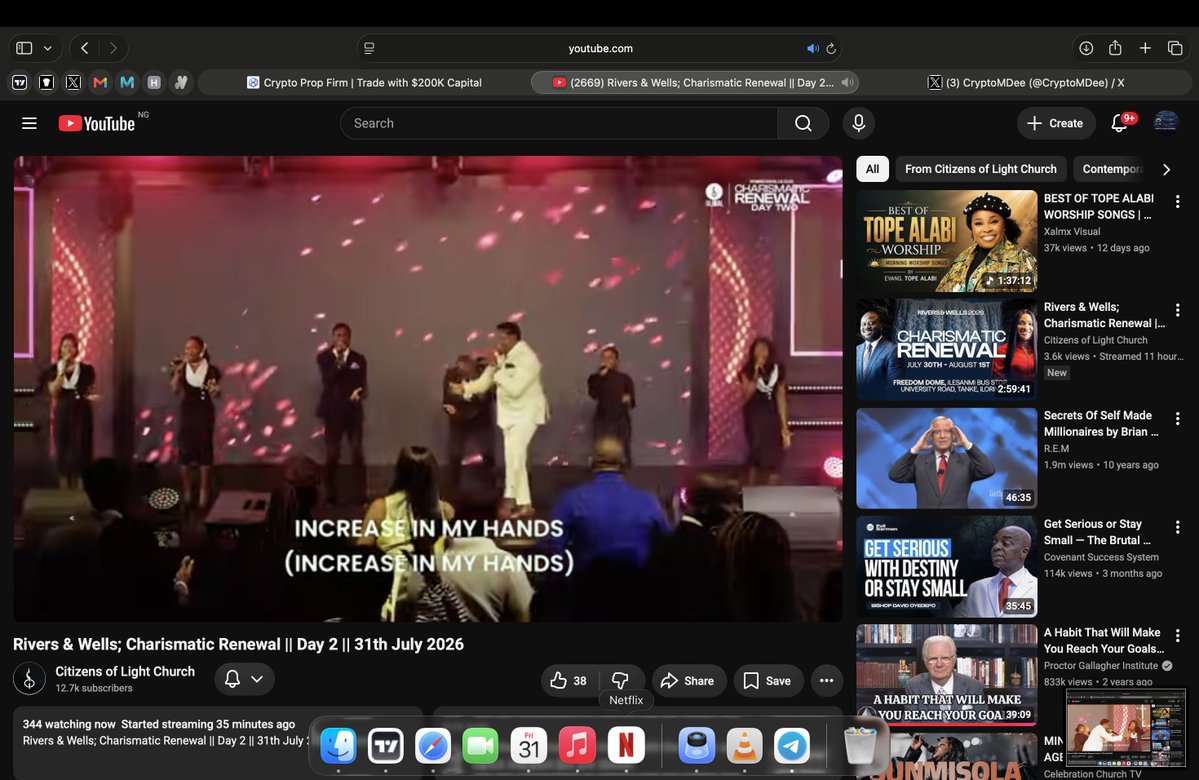Image resolution: width=1199 pixels, height=780 pixels.
Task: Open Citizens of Light Church channel avatar
Action: 29,679
